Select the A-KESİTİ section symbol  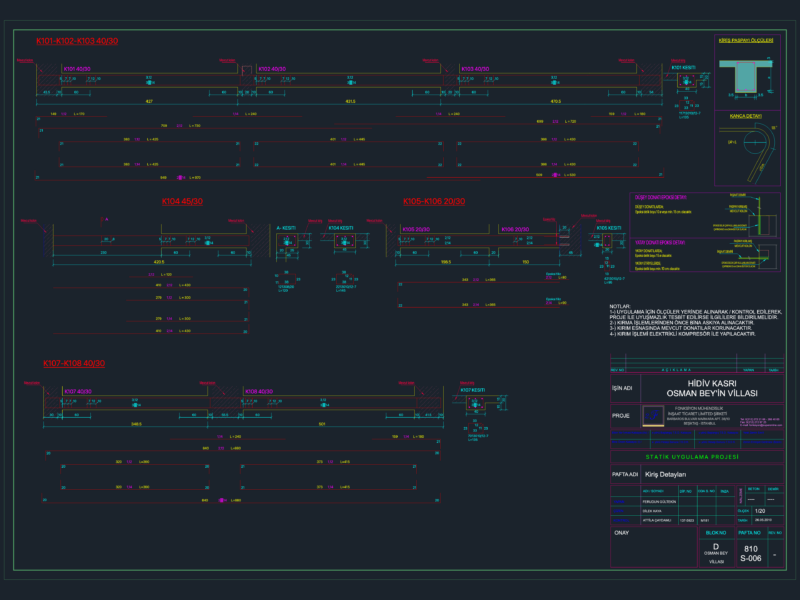tap(287, 242)
